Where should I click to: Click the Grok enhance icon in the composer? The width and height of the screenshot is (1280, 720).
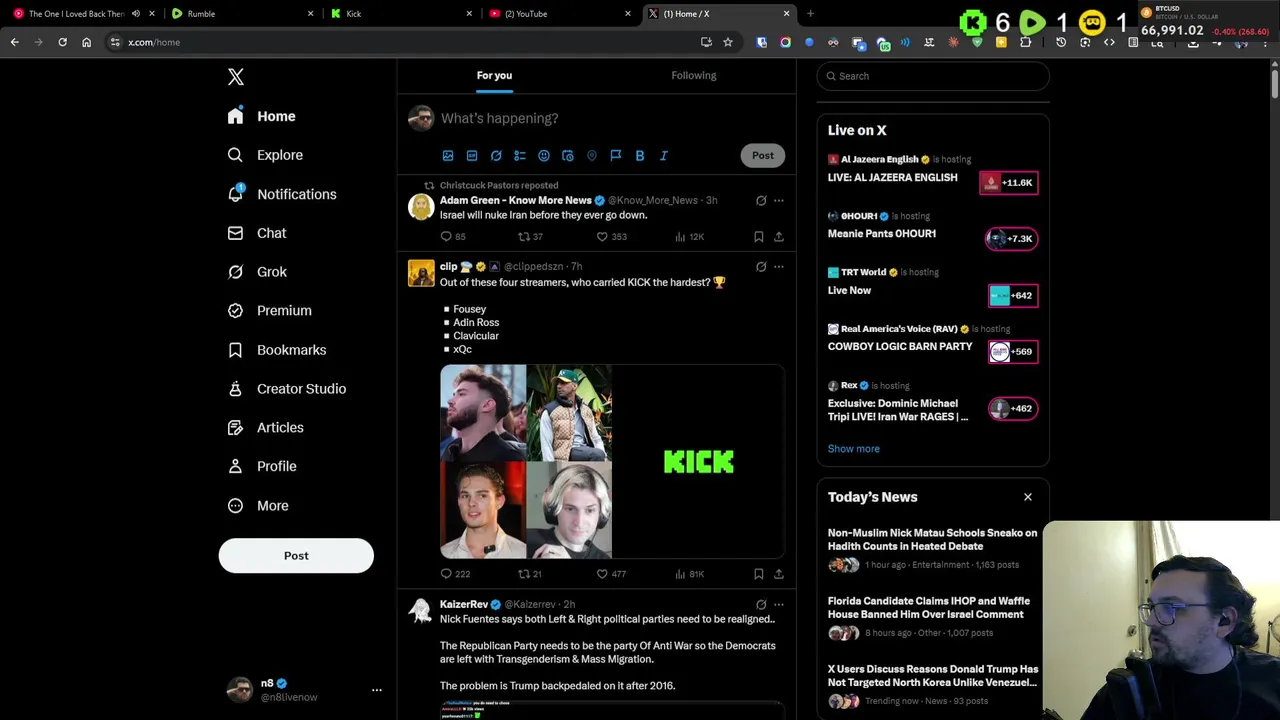click(x=496, y=156)
